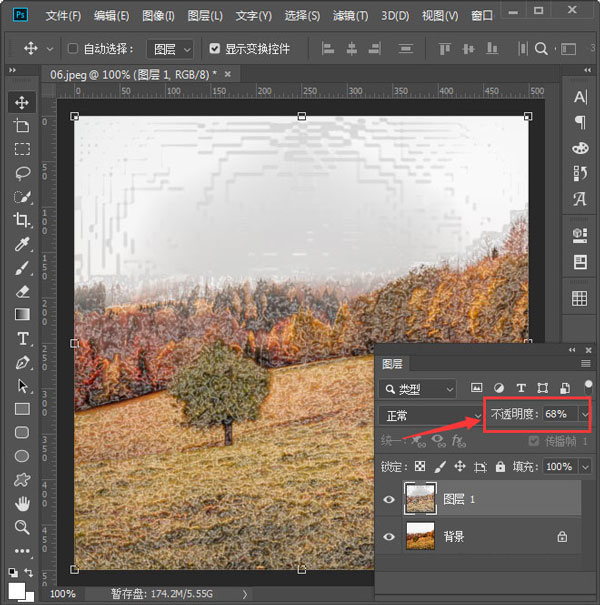Hide 图层 1 with its eye icon

[389, 499]
